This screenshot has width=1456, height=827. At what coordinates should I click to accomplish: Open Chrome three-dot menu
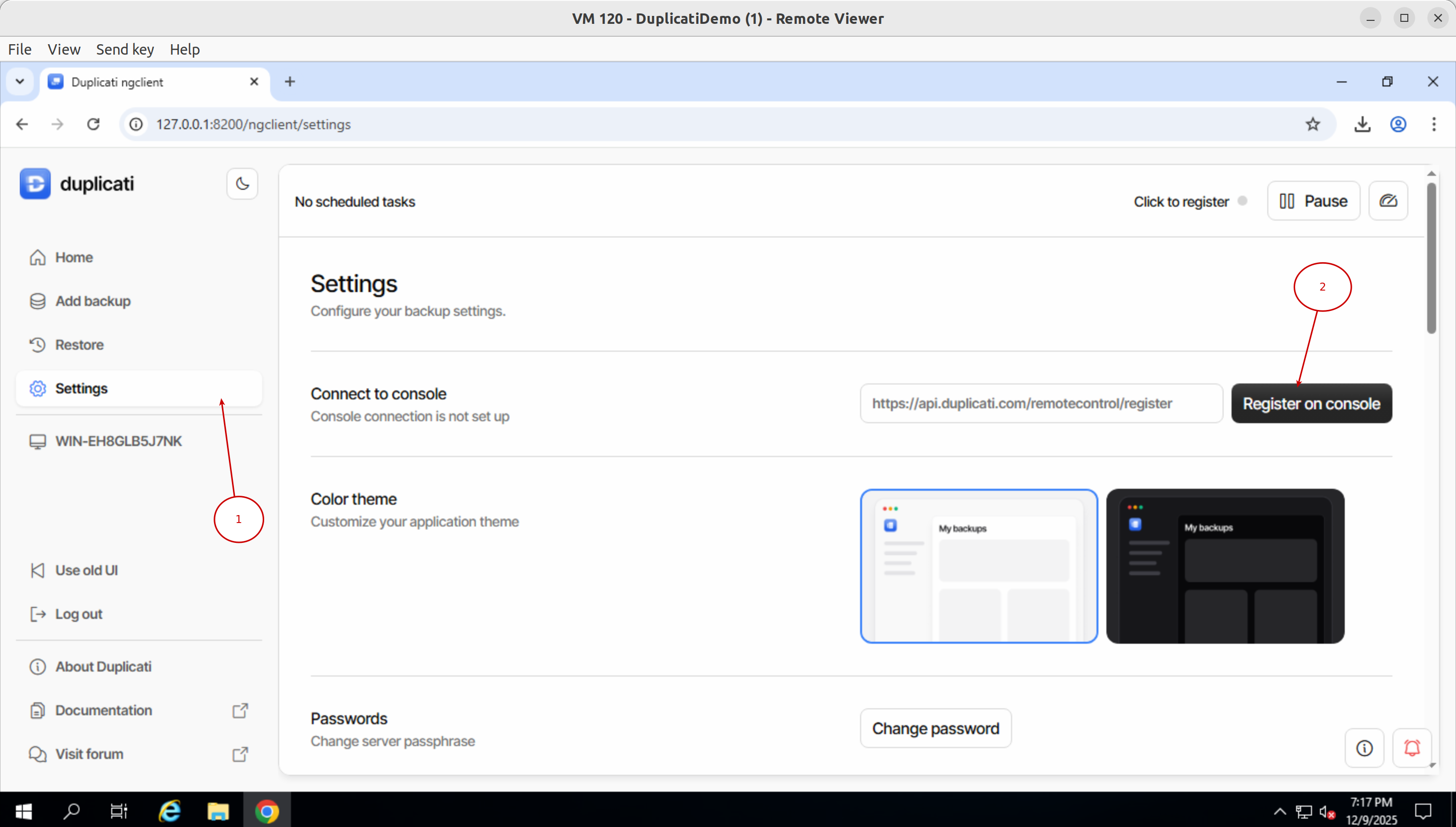pos(1433,124)
